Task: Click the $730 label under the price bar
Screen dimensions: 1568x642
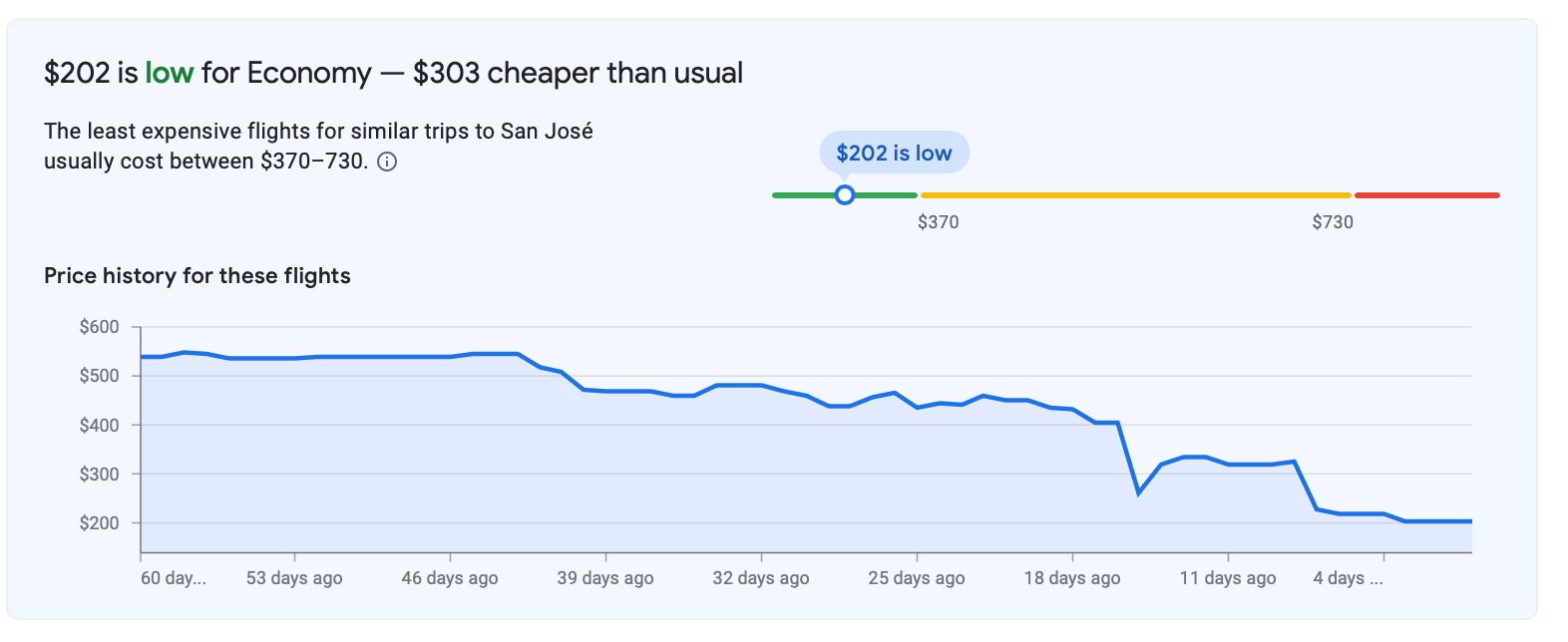Action: [1332, 222]
